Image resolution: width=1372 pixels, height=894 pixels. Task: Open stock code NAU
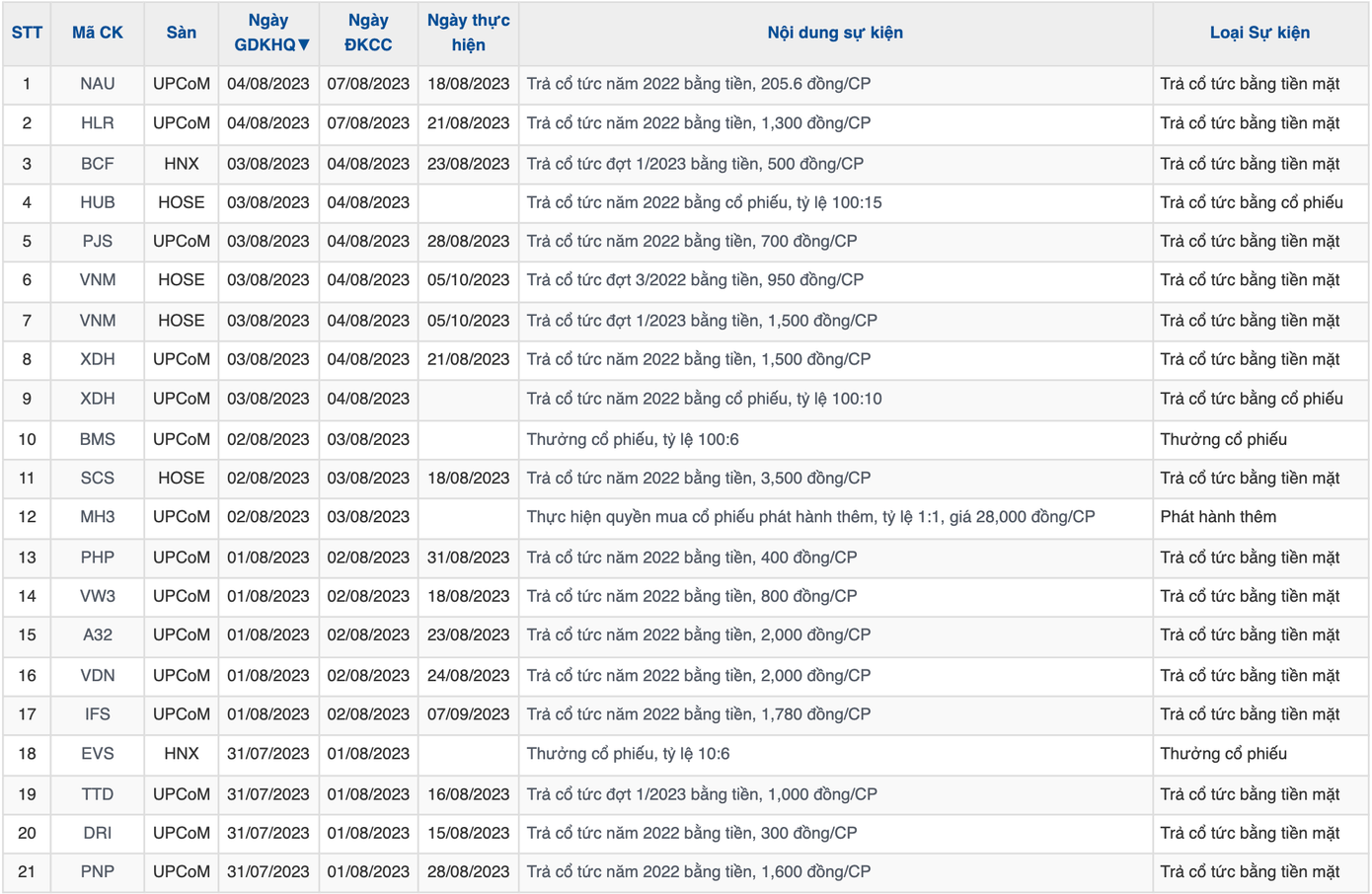tap(98, 84)
